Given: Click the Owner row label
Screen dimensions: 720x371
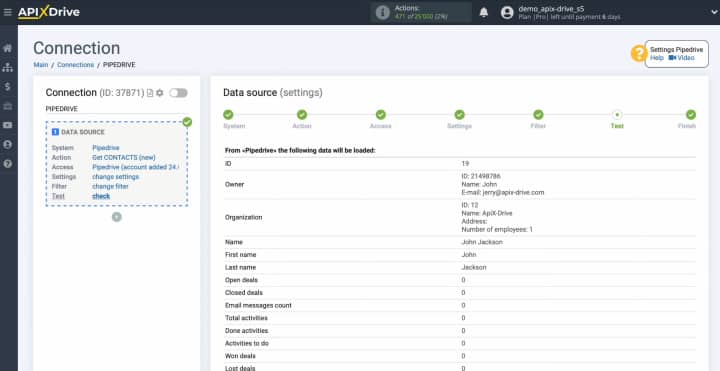Looking at the screenshot, I should click(x=234, y=184).
